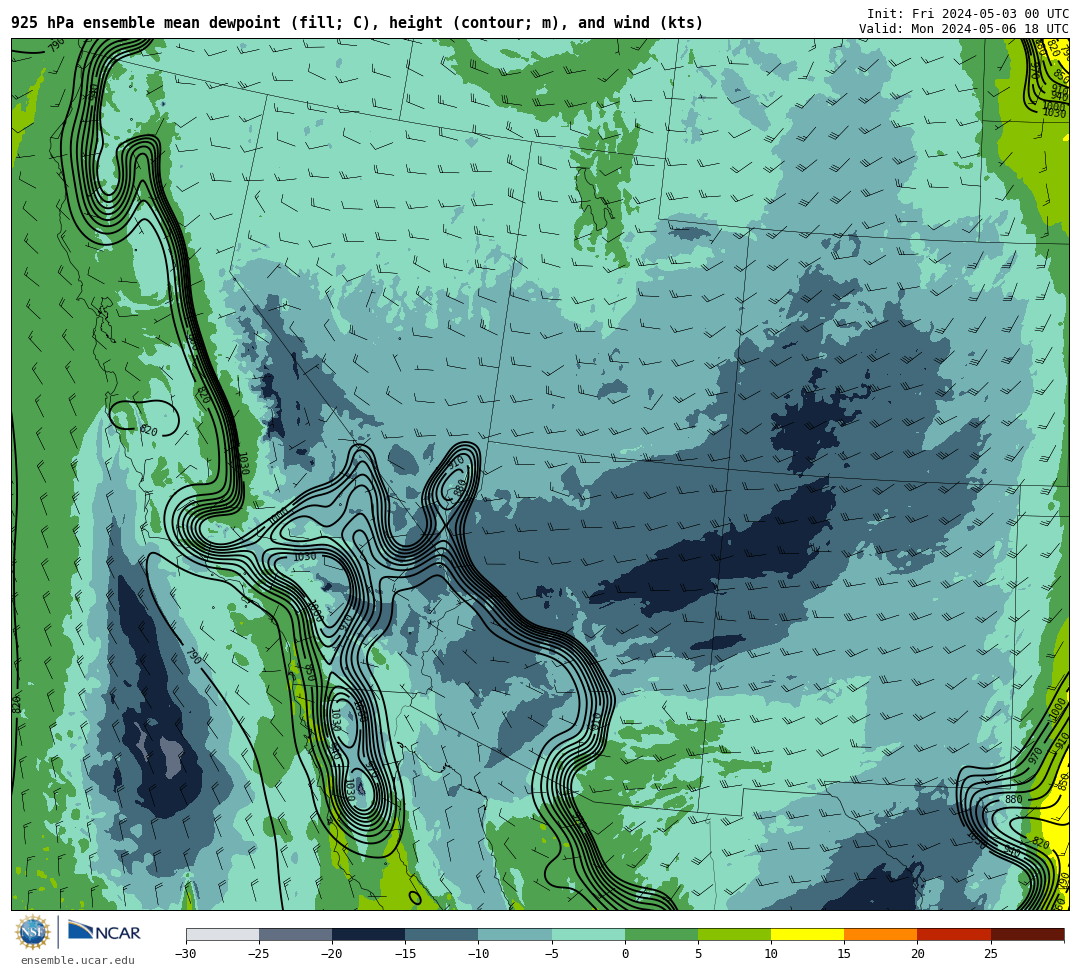Pick the mint -5 to 0 colorbar swatch
Viewport: 1080px width, 973px height.
[588, 934]
